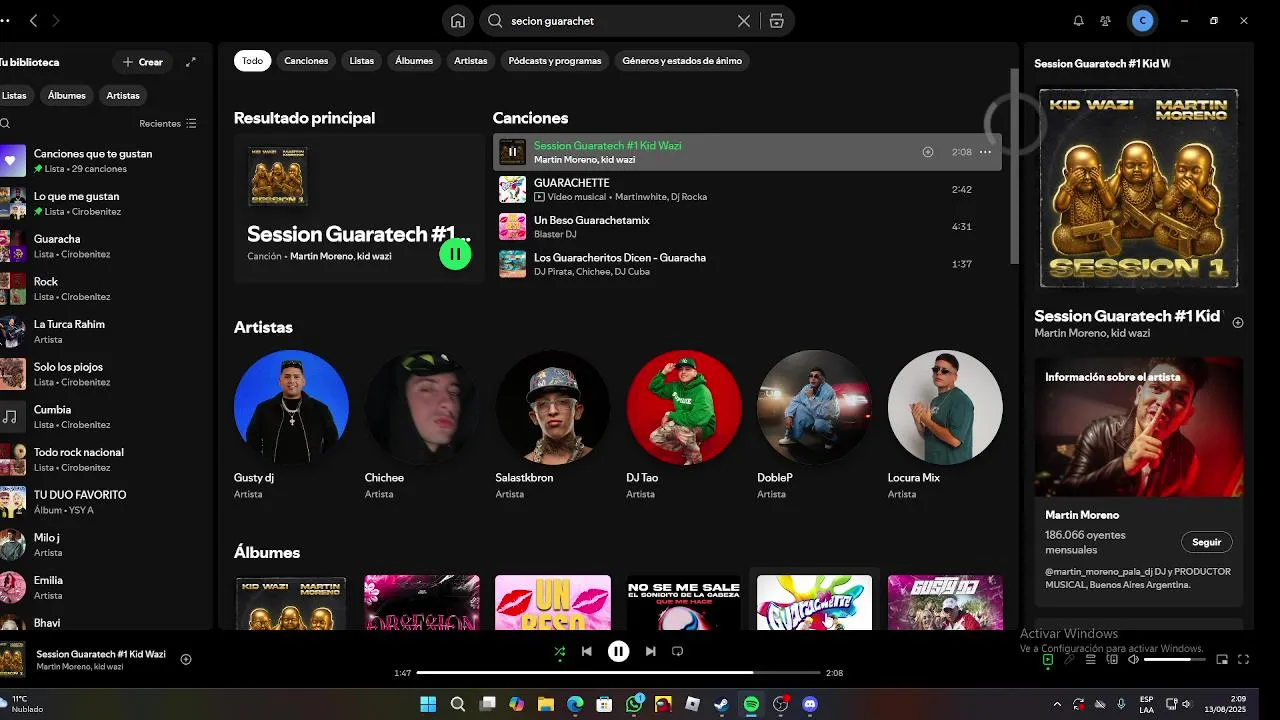Clear the search field with X
Image resolution: width=1280 pixels, height=720 pixels.
744,20
